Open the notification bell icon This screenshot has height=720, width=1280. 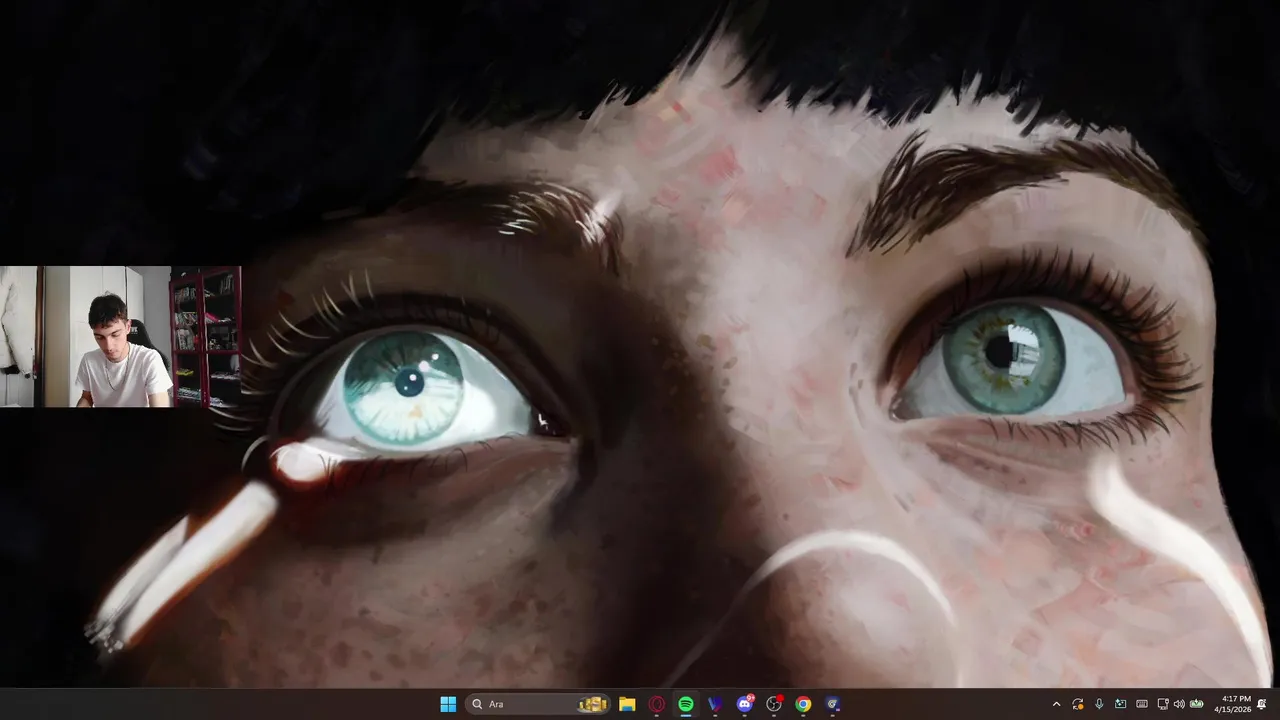tap(1262, 704)
